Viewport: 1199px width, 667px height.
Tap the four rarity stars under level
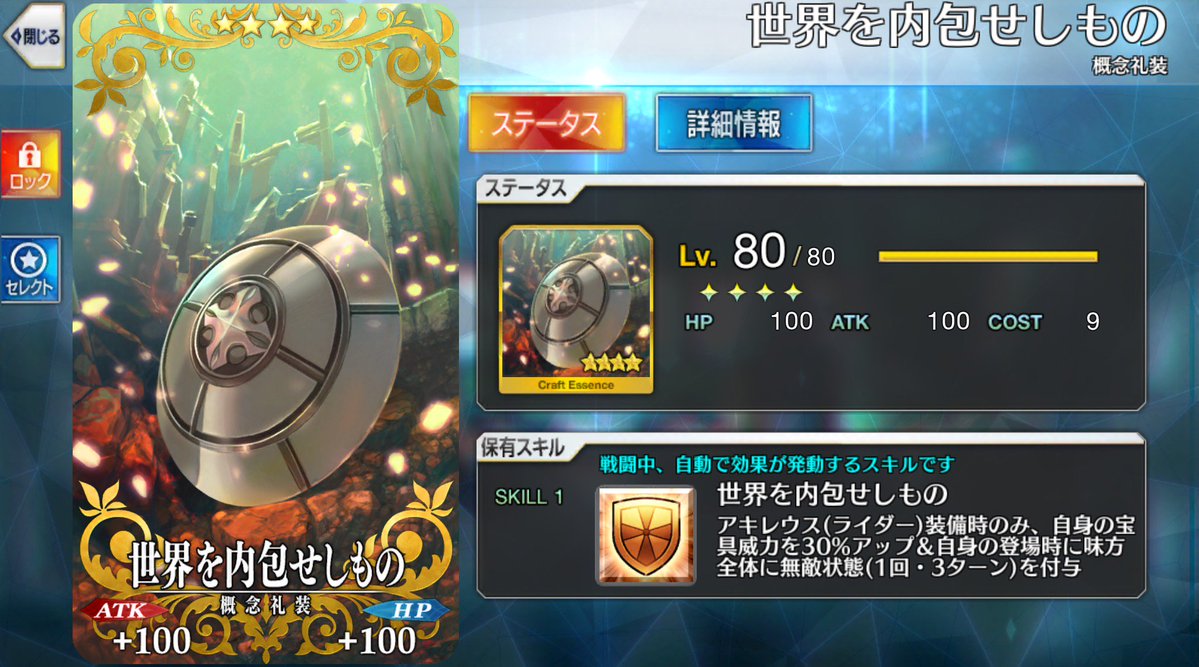(x=751, y=292)
